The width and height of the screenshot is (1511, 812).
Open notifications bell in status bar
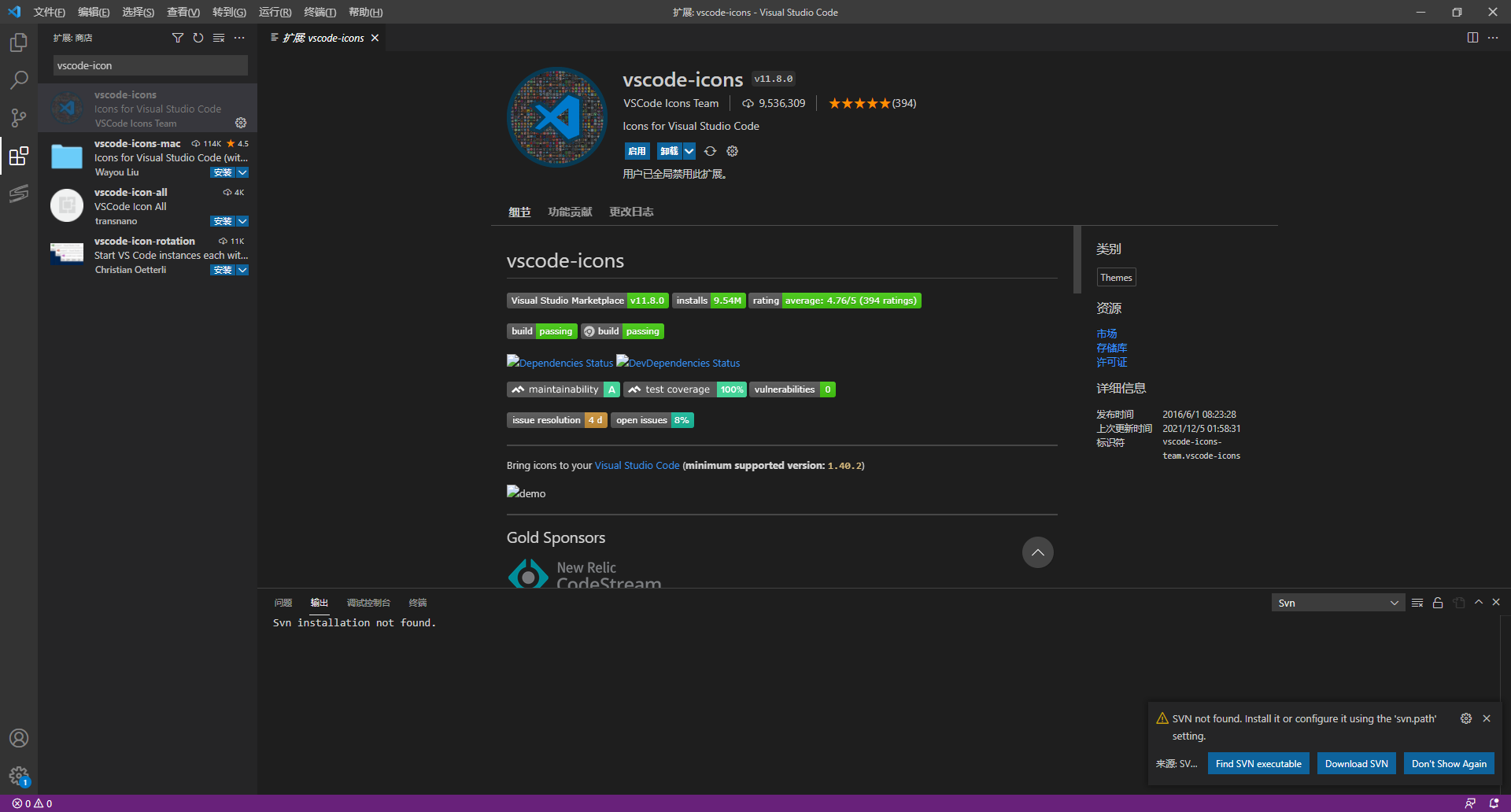tap(1494, 803)
